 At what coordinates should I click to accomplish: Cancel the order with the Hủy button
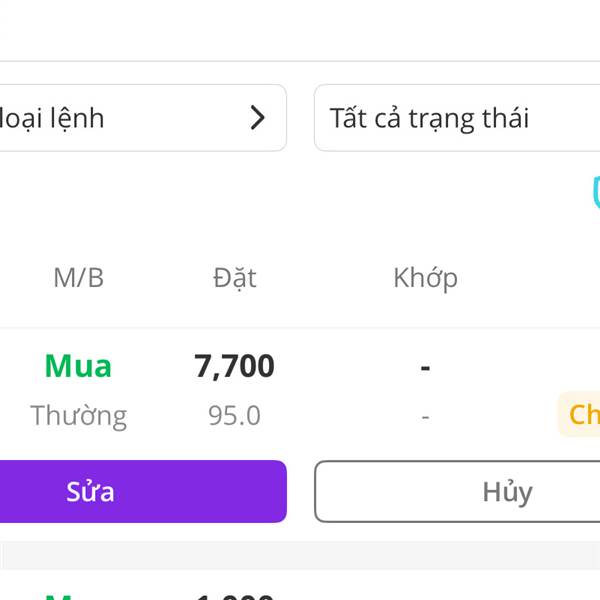pyautogui.click(x=457, y=492)
